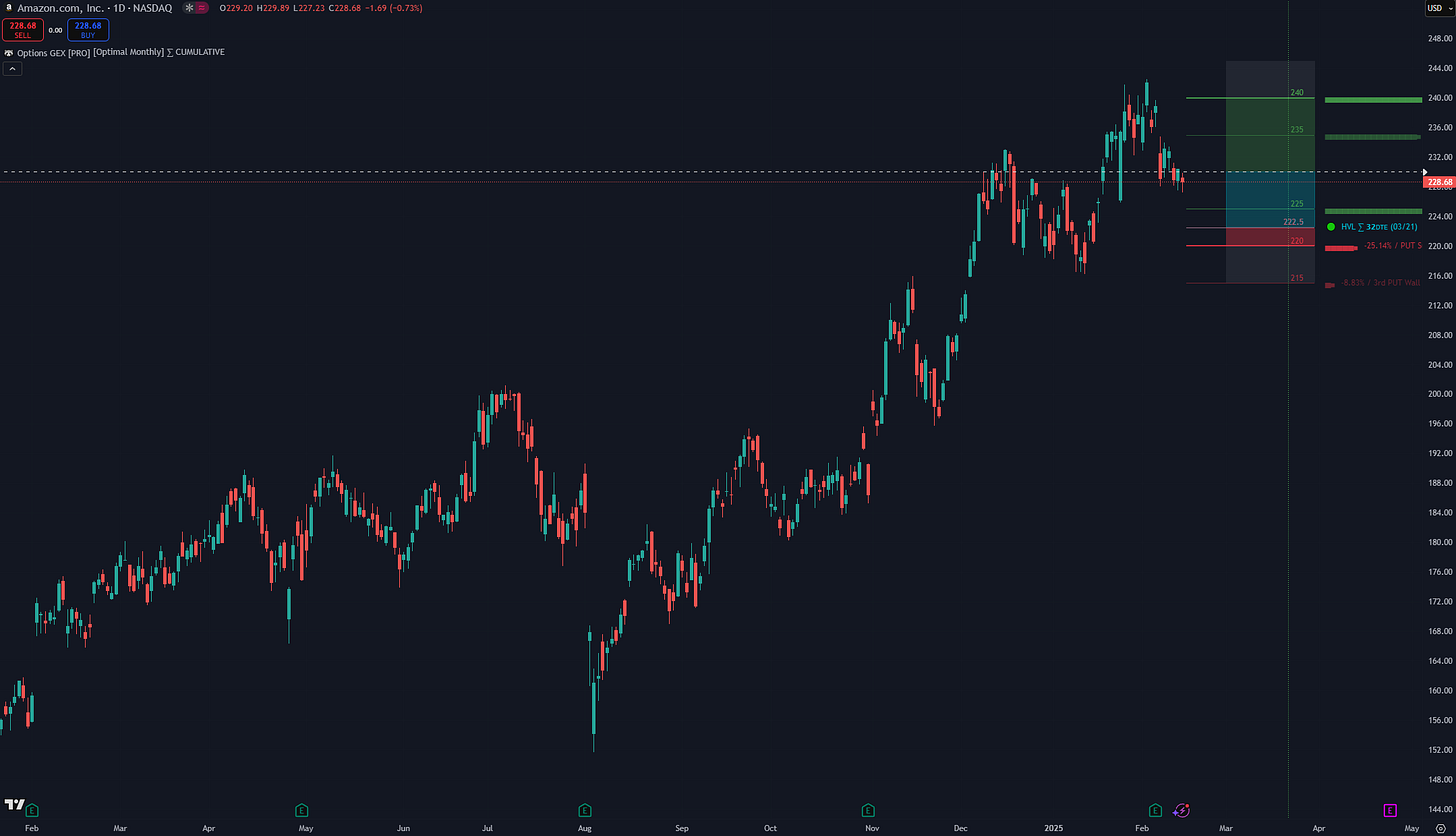Click the green GEX bar at 240

(1373, 99)
